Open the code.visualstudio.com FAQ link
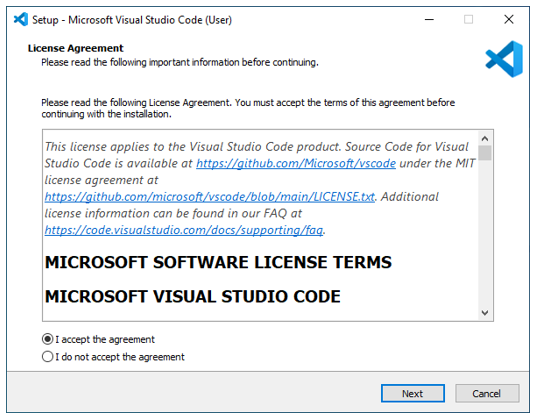 click(184, 230)
